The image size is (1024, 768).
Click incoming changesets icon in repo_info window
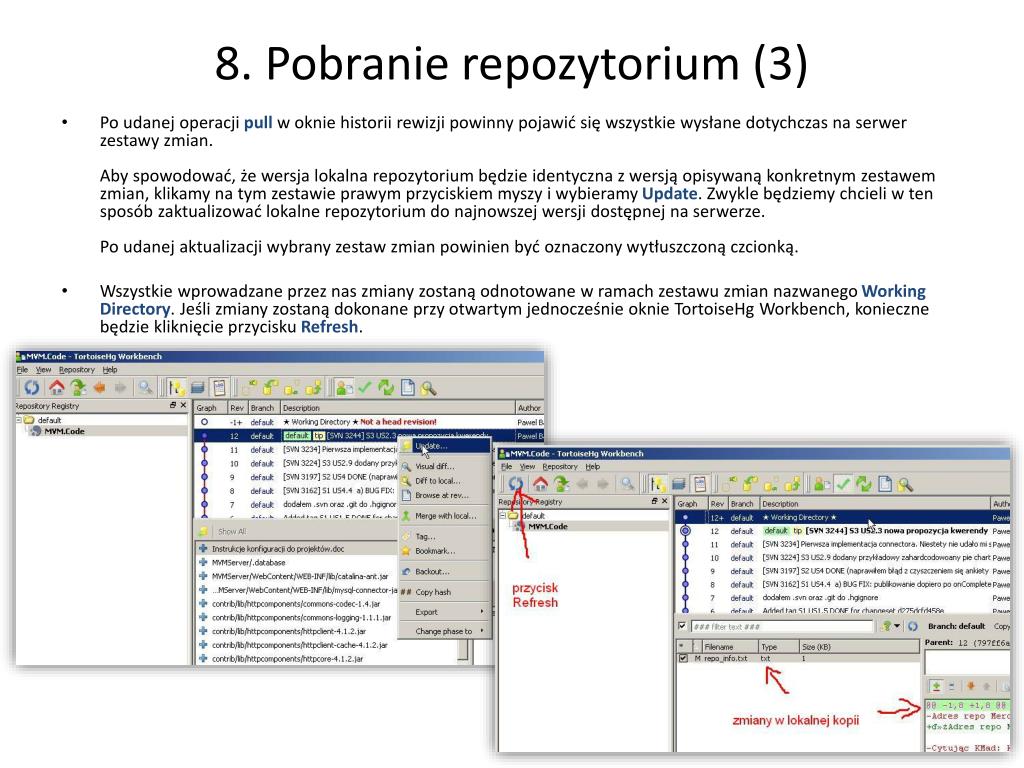pyautogui.click(x=729, y=485)
